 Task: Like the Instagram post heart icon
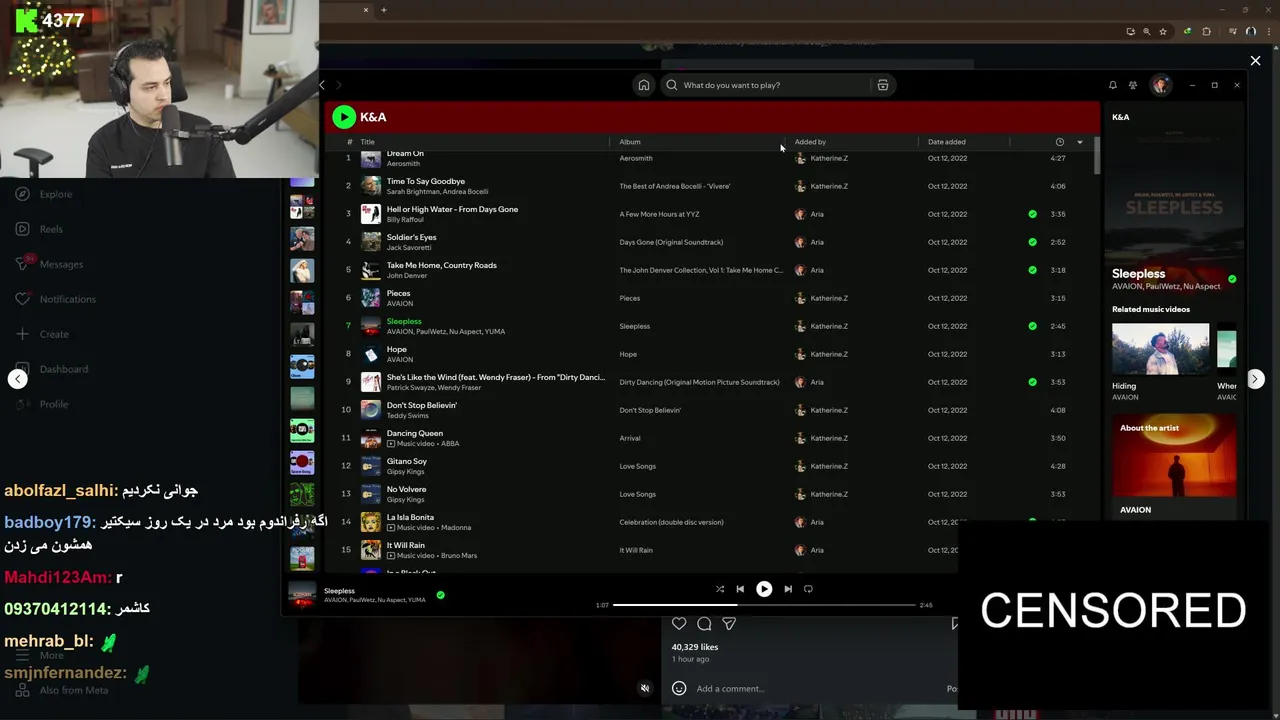(x=679, y=624)
